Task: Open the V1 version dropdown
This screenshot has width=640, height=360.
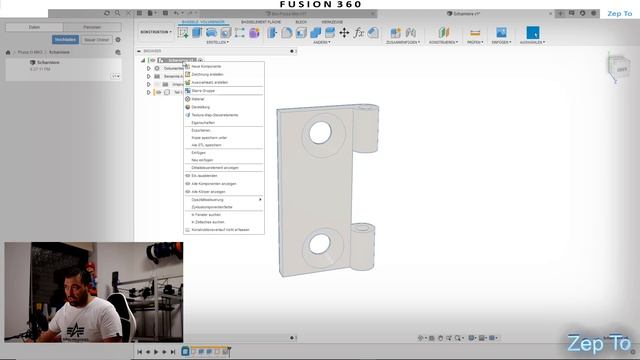Action: click(116, 76)
